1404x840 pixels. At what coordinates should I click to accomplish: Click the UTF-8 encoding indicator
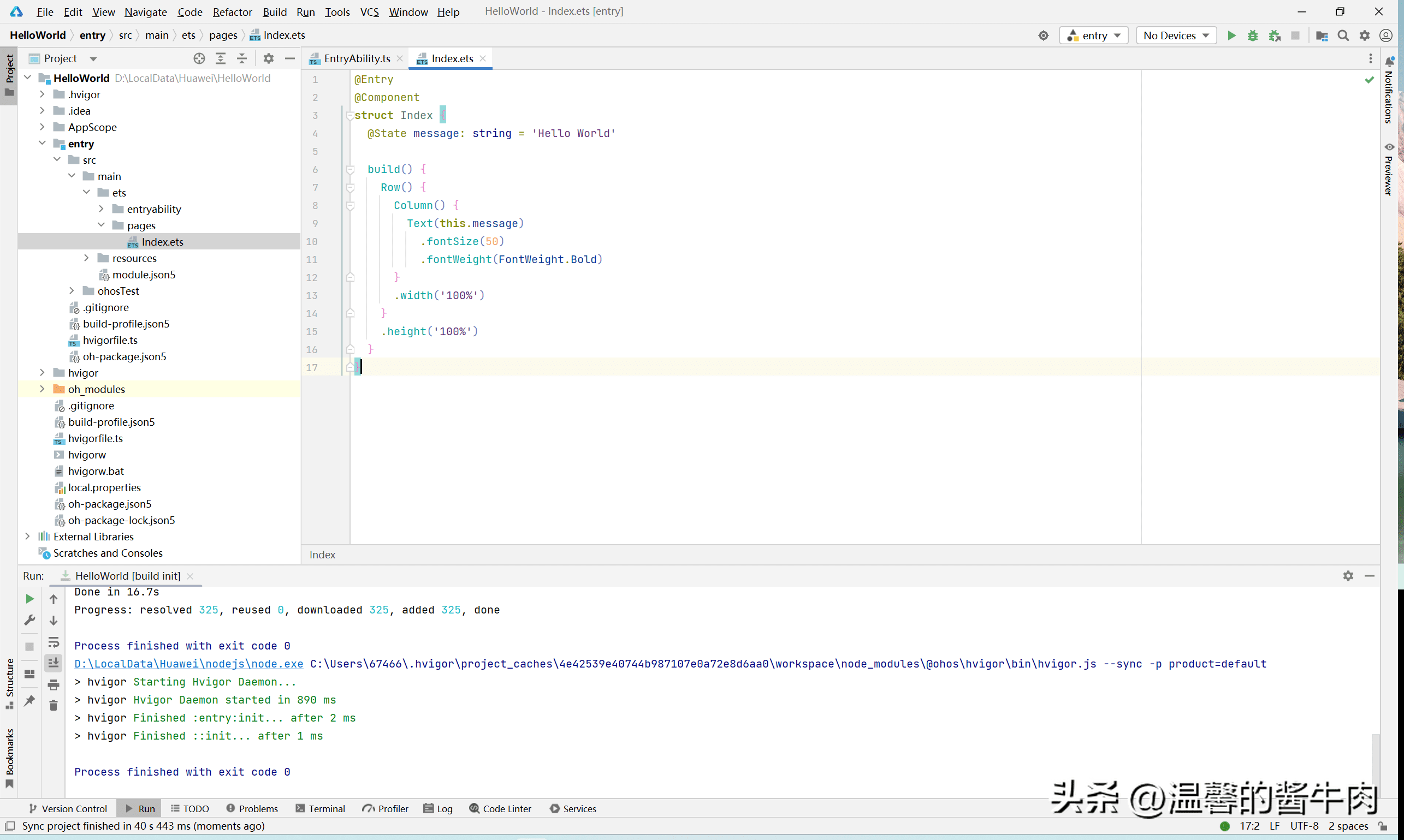(x=1304, y=826)
